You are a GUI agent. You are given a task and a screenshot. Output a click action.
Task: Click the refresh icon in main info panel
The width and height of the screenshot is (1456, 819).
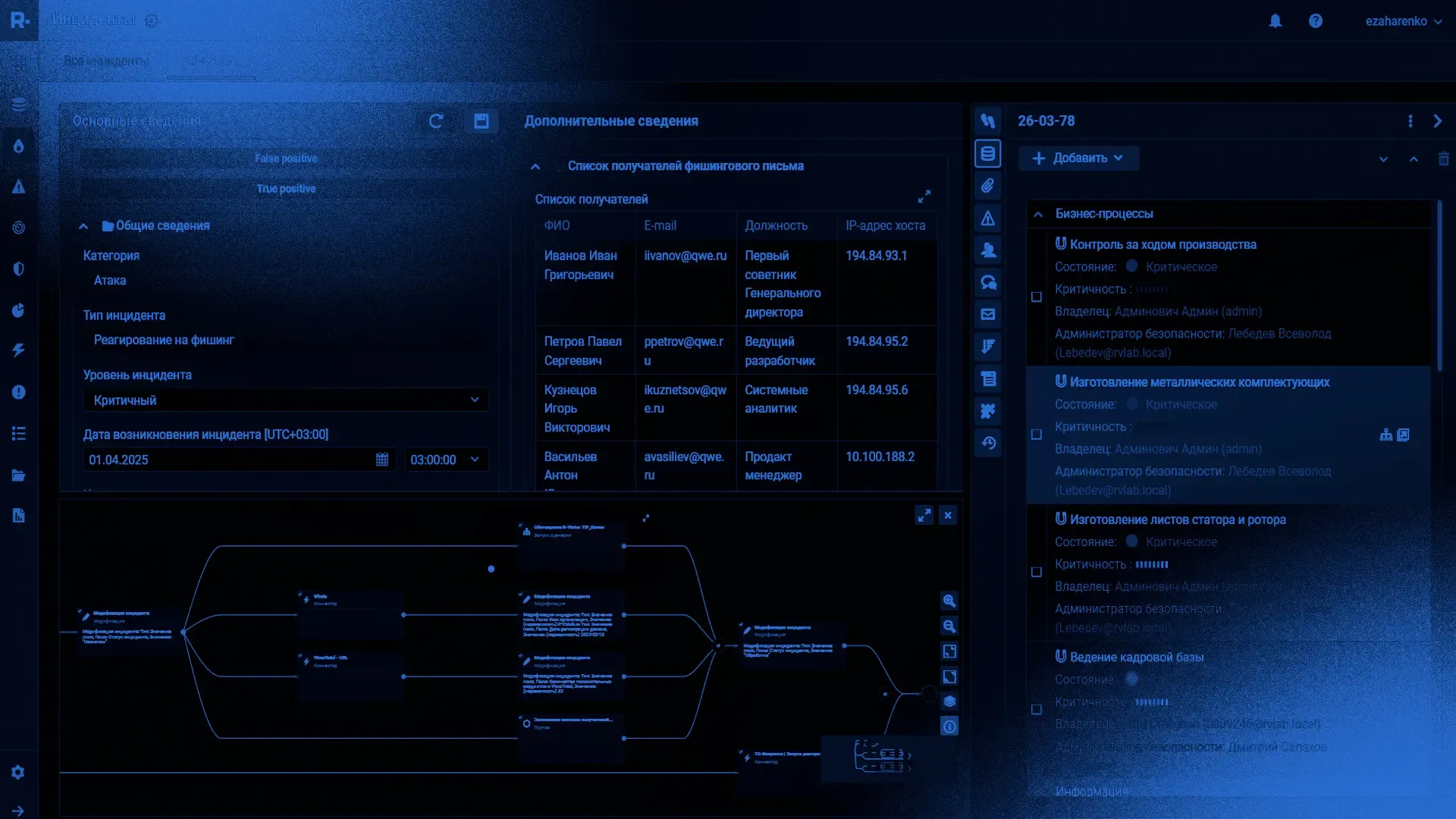point(436,121)
